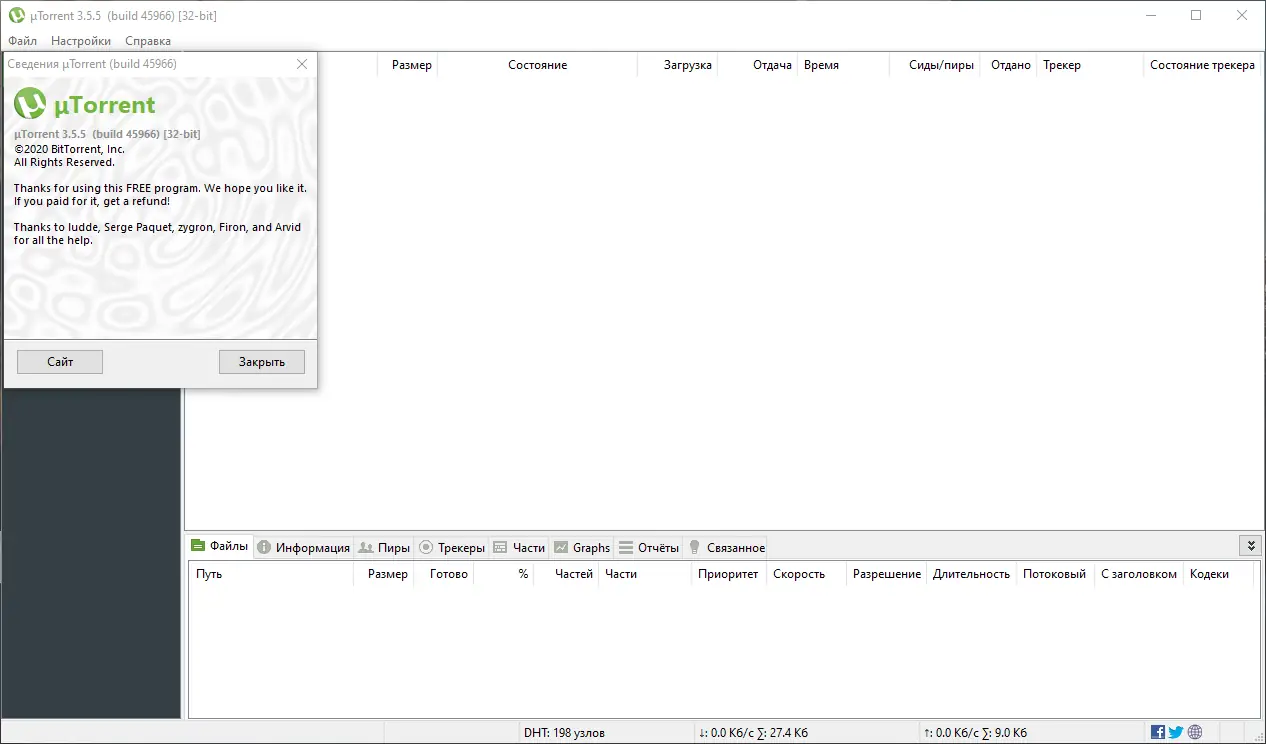The width and height of the screenshot is (1266, 744).
Task: Click the Twitter icon in the status bar
Action: point(1176,731)
